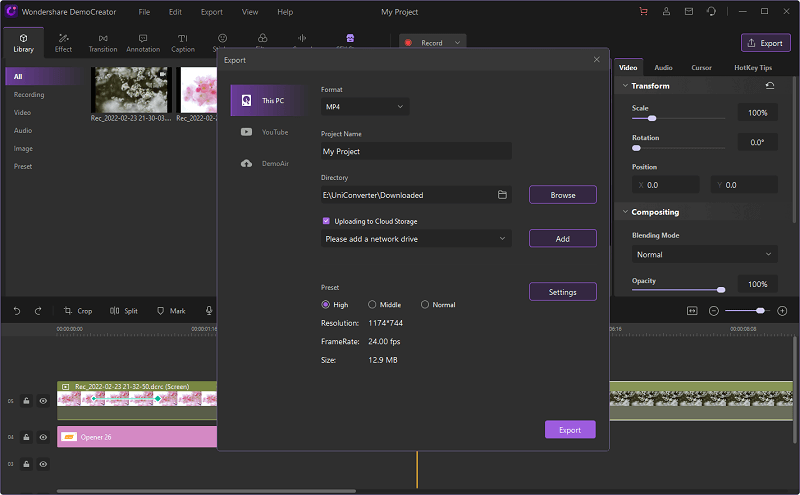
Task: Open the Edit menu
Action: [x=176, y=12]
